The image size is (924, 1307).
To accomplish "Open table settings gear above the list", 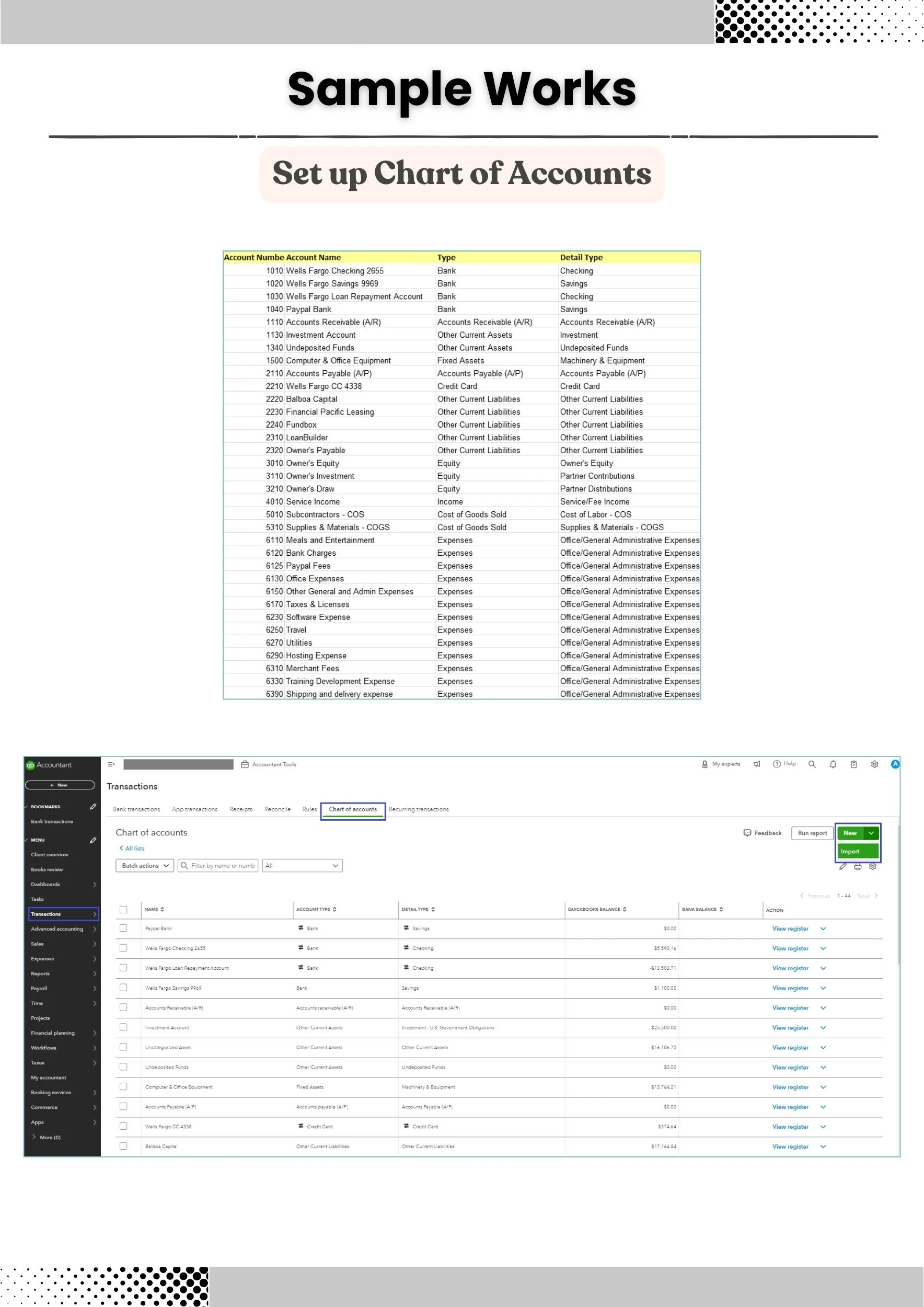I will point(873,866).
